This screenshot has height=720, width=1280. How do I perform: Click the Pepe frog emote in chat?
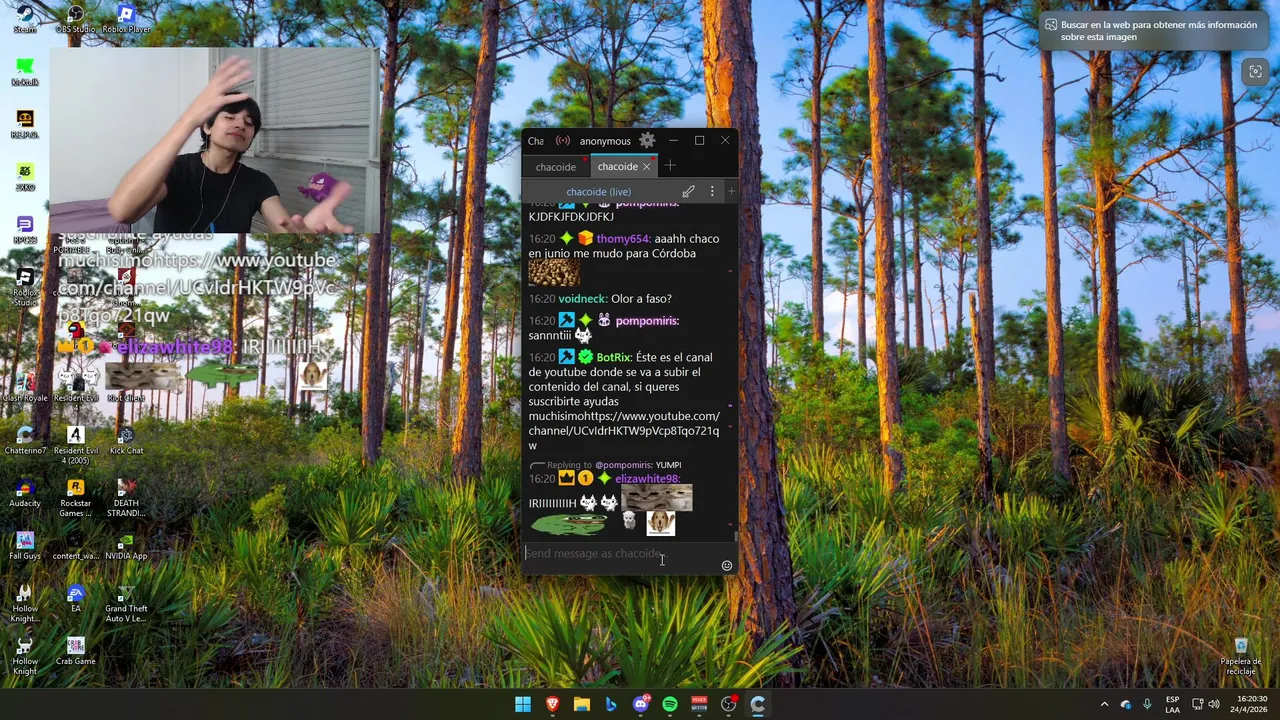click(x=569, y=523)
